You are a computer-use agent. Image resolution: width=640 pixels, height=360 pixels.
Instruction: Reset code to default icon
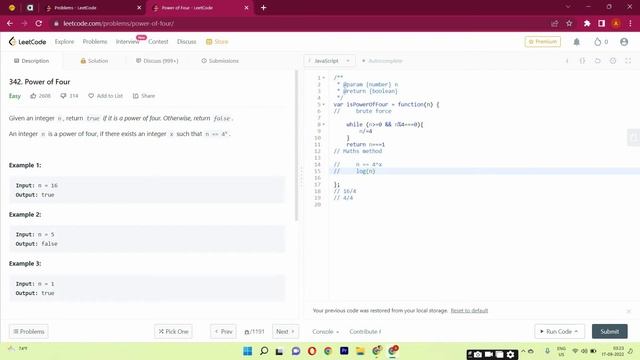click(598, 61)
